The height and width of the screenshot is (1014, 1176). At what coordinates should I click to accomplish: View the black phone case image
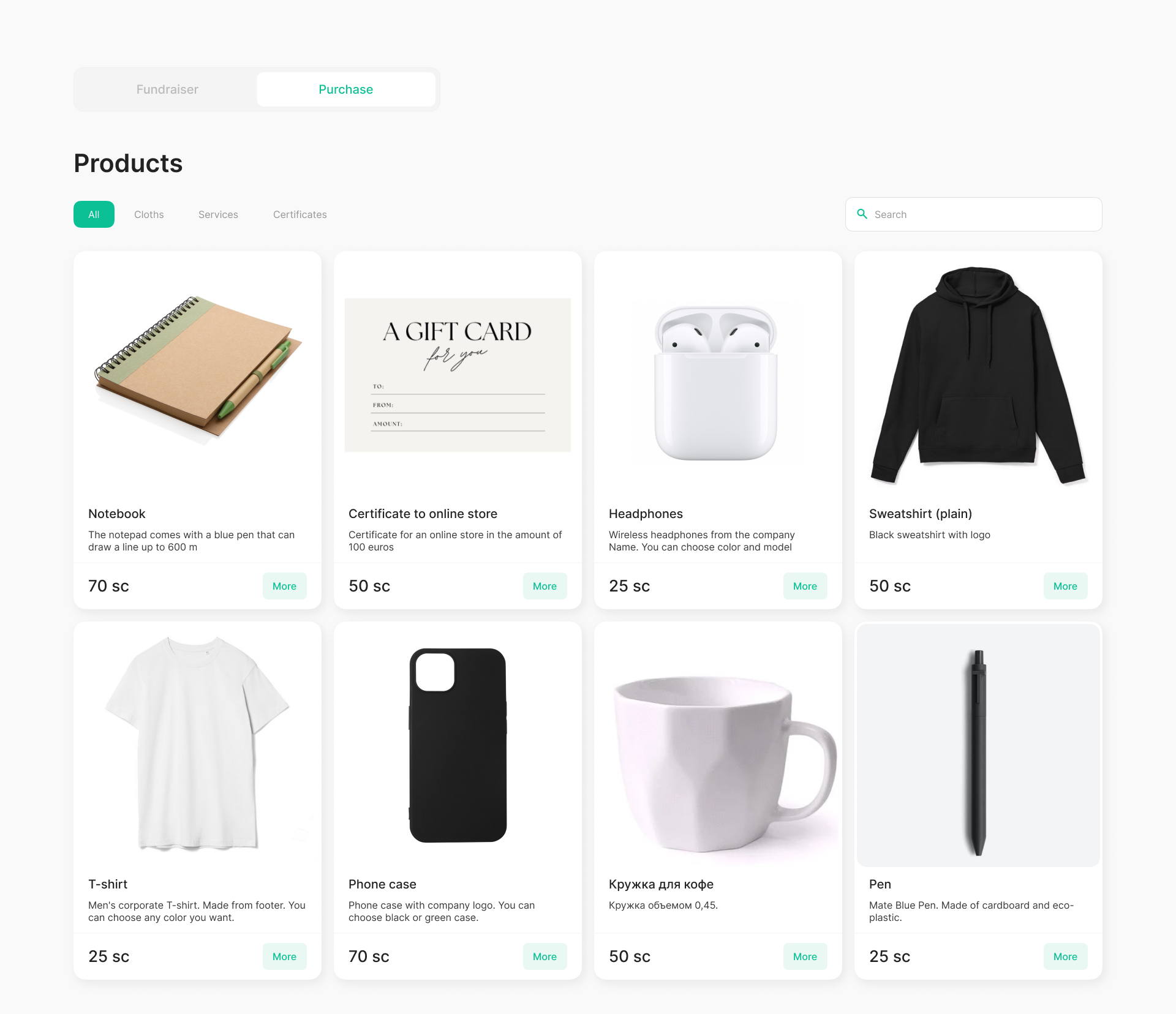pyautogui.click(x=458, y=745)
